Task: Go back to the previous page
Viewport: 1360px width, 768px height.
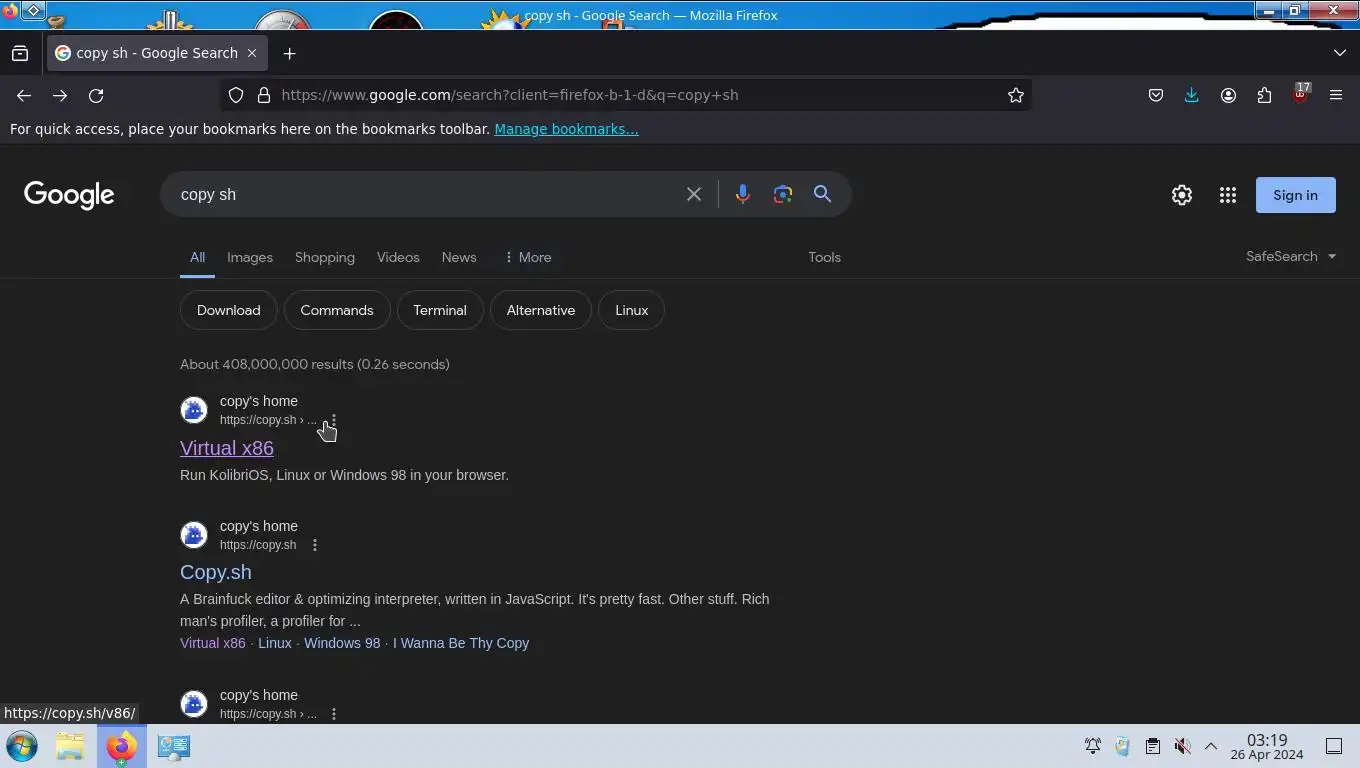Action: pyautogui.click(x=24, y=95)
